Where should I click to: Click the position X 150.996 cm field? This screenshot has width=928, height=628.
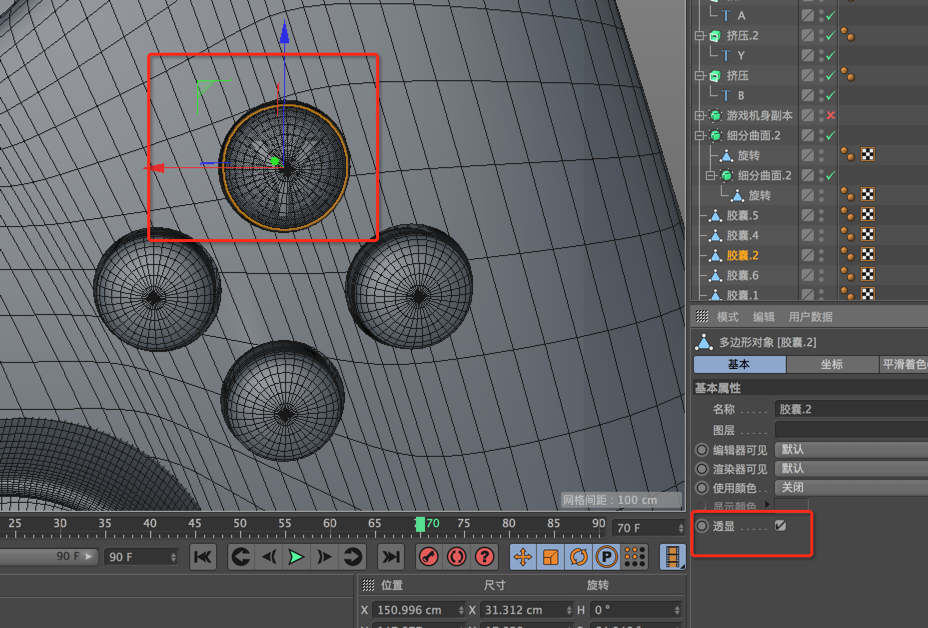pyautogui.click(x=419, y=610)
